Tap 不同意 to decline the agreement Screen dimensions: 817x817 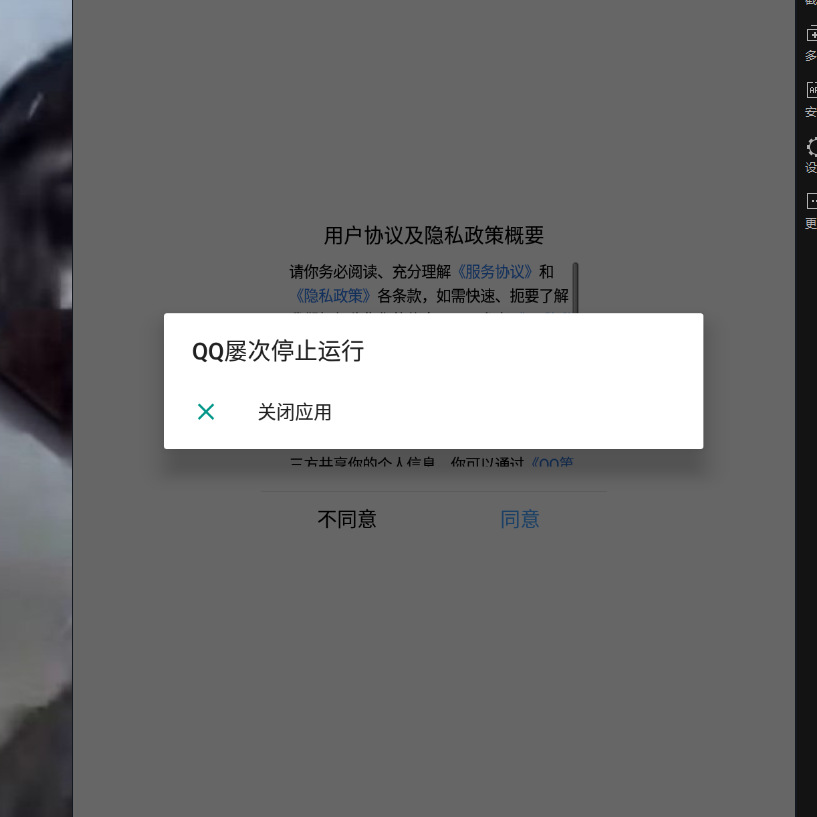[x=347, y=519]
